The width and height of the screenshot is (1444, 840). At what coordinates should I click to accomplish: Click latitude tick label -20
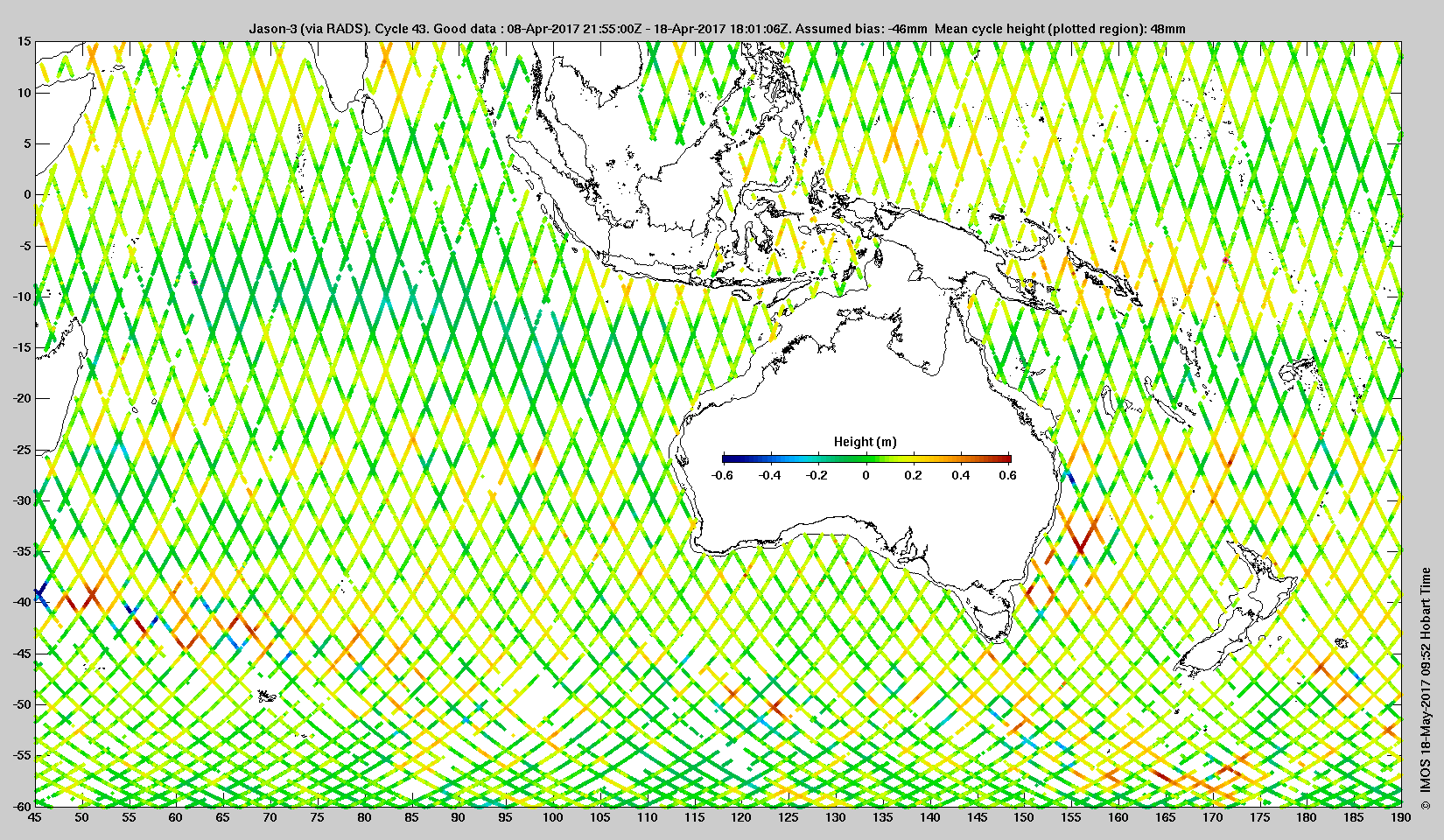click(21, 398)
